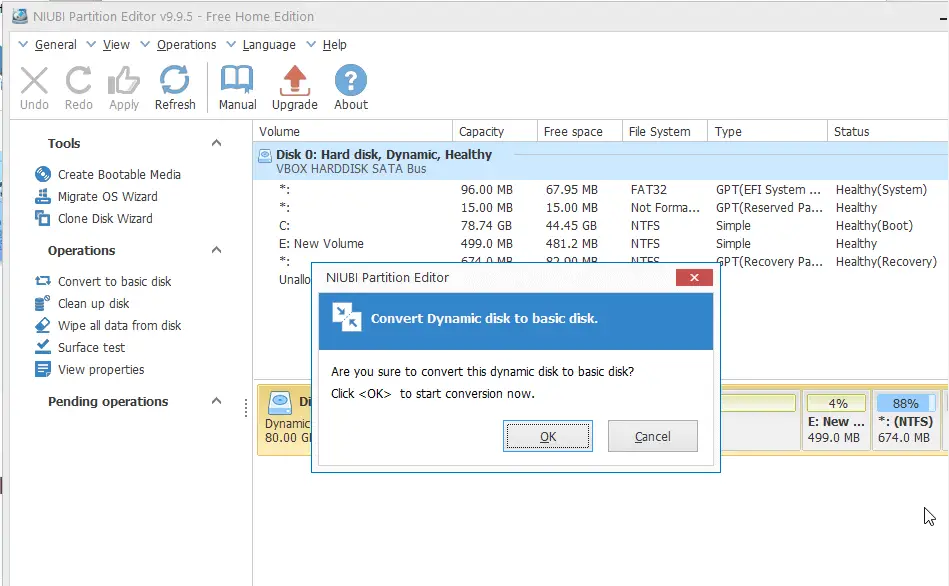949x586 pixels.
Task: Select the 88% NTFS block in disk map
Action: pos(905,421)
